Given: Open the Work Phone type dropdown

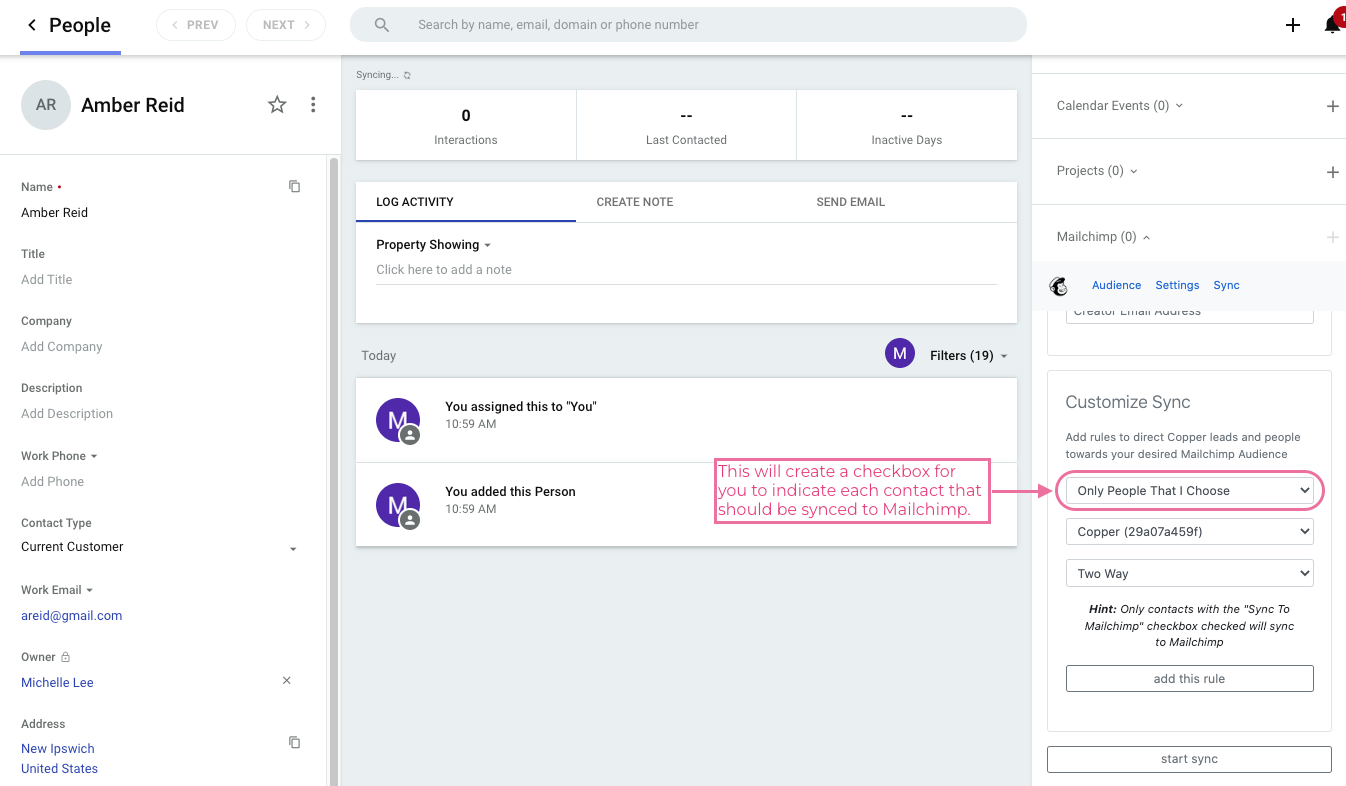Looking at the screenshot, I should (60, 456).
